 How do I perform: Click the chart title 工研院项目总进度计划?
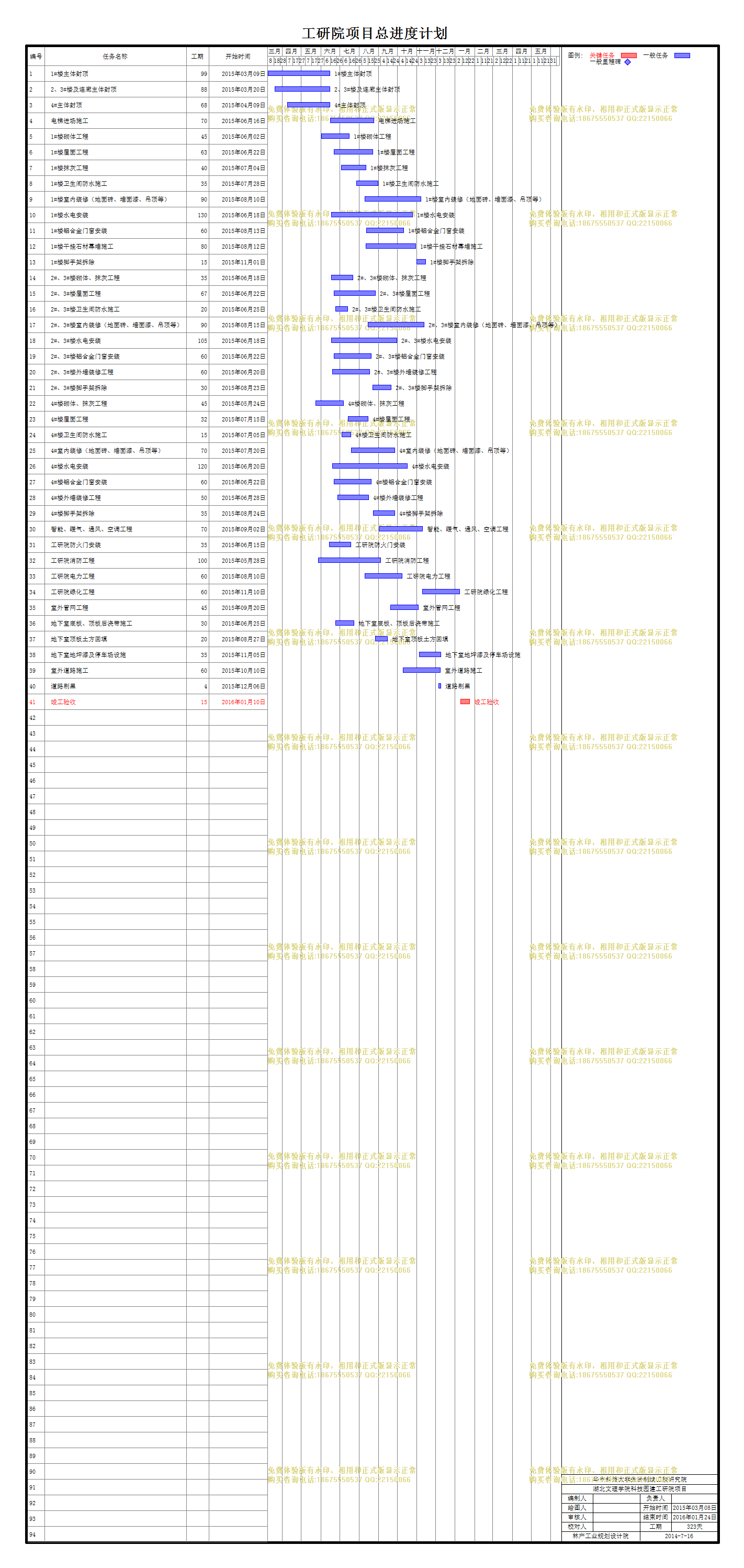click(375, 34)
